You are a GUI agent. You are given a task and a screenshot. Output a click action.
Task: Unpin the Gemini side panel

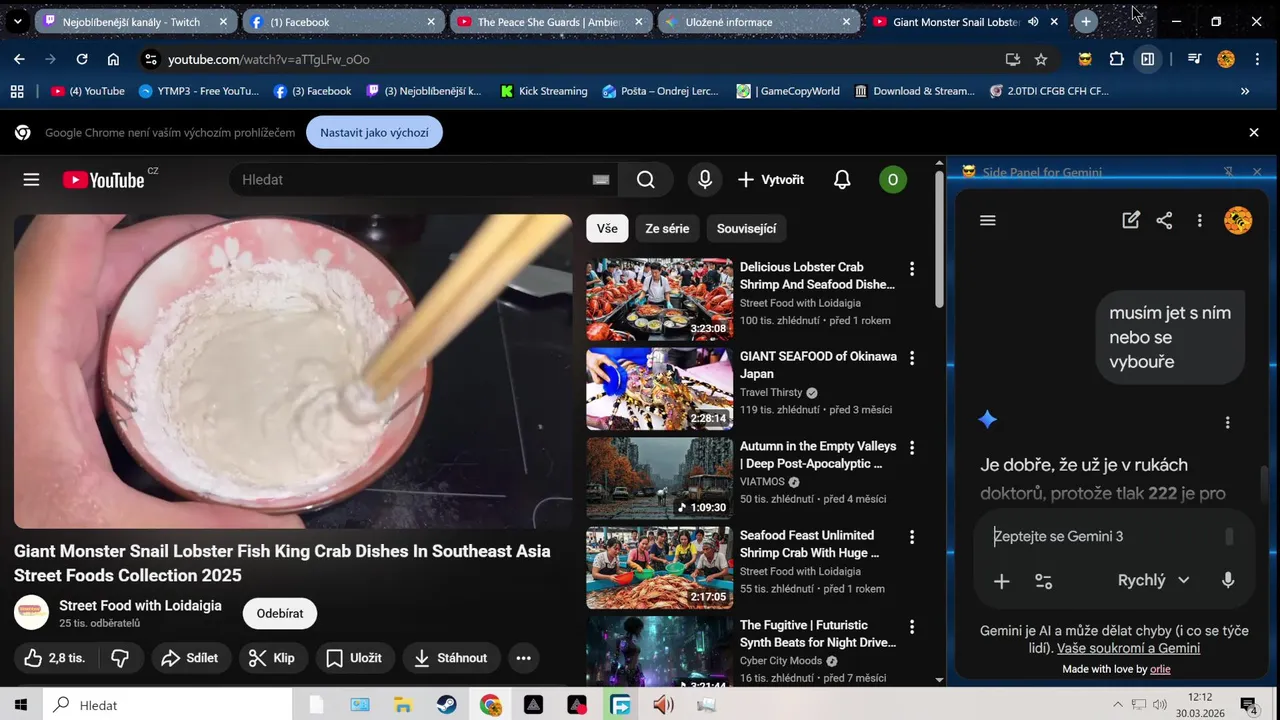pos(1229,172)
